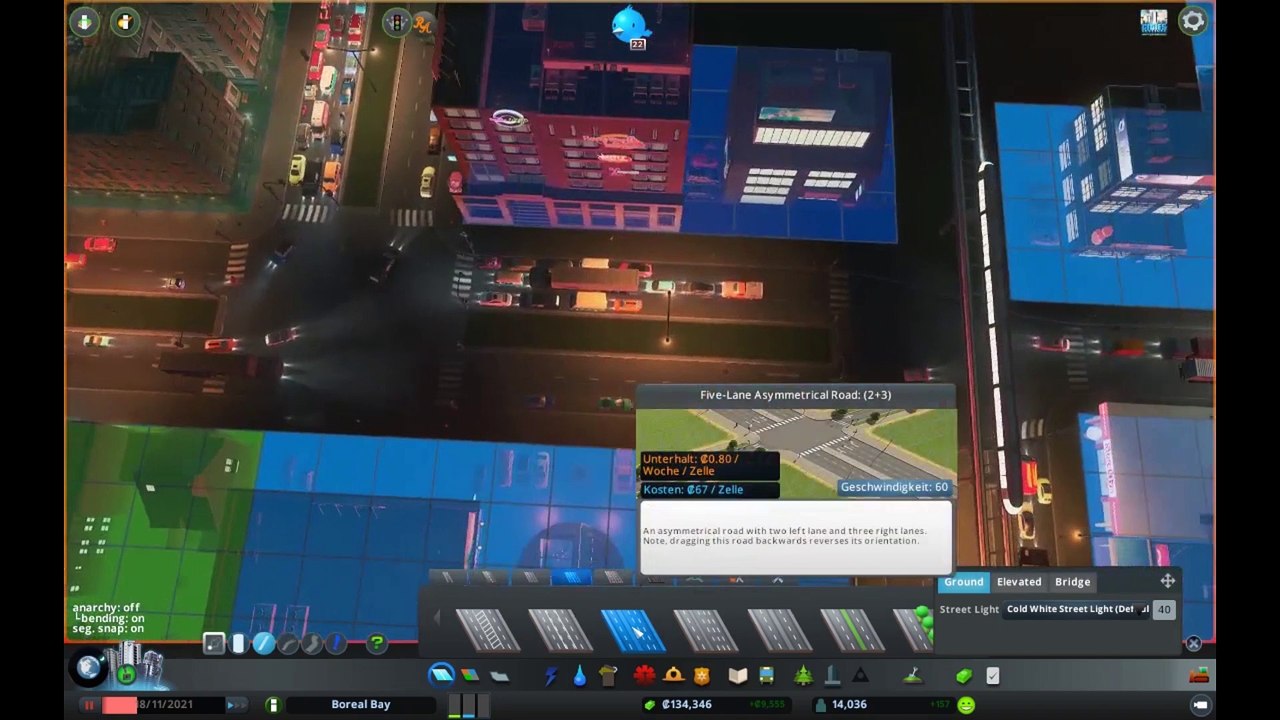The image size is (1280, 720).
Task: Toggle the road snapping options button
Action: coord(214,644)
